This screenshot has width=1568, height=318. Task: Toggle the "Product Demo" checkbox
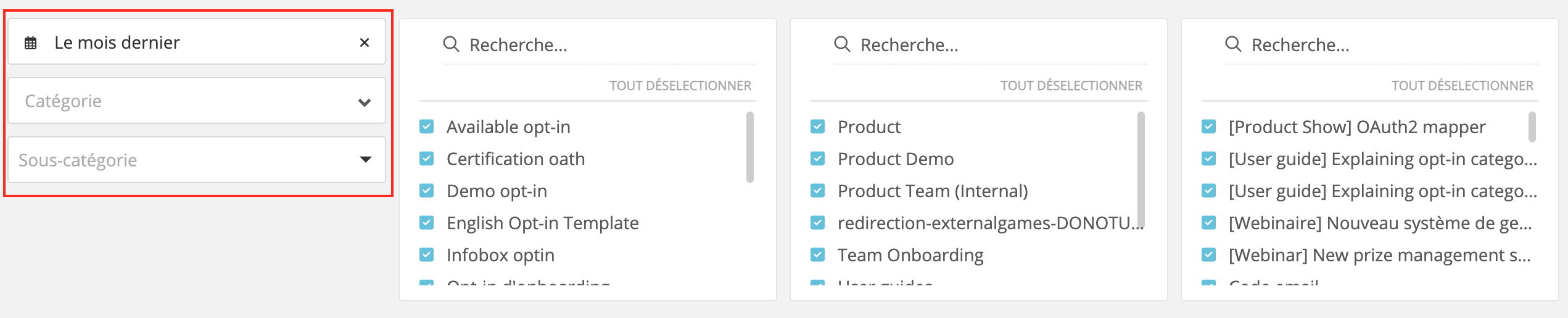tap(818, 159)
